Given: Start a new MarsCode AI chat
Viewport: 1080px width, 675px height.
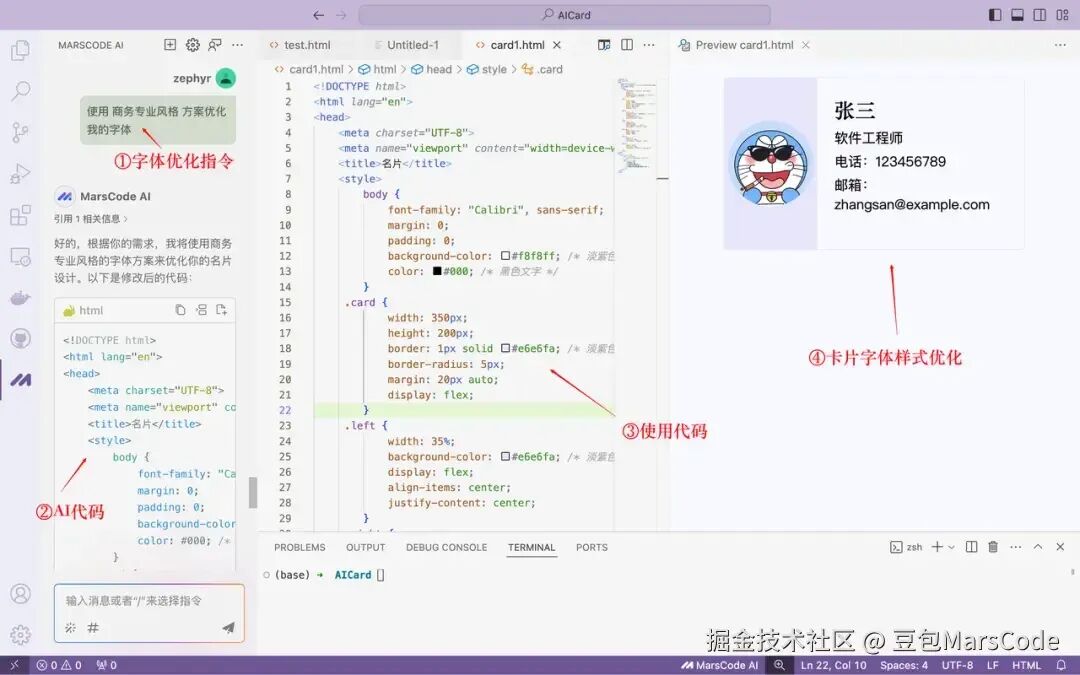Looking at the screenshot, I should (169, 45).
